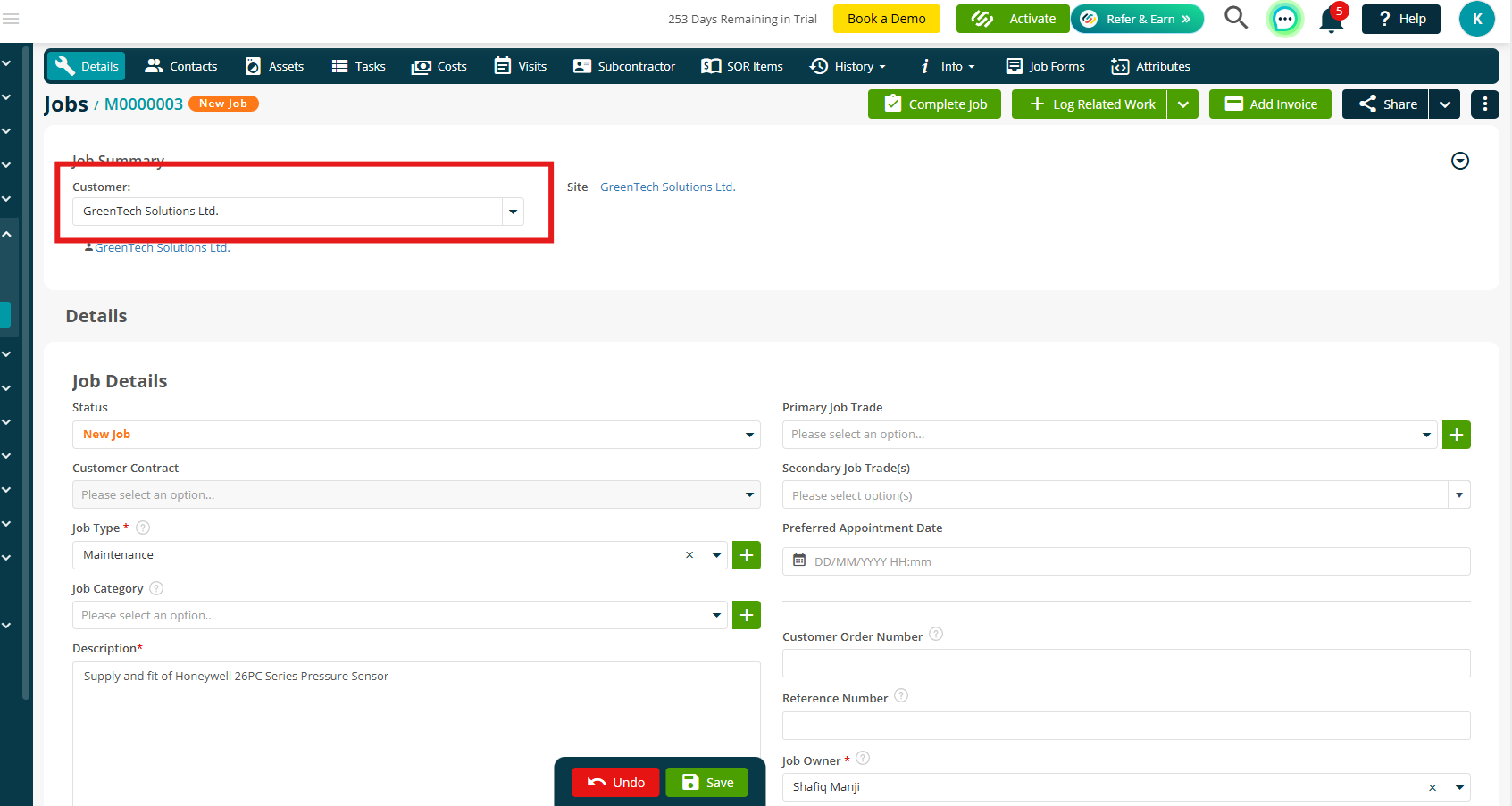
Task: Click the Undo button
Action: click(x=615, y=783)
